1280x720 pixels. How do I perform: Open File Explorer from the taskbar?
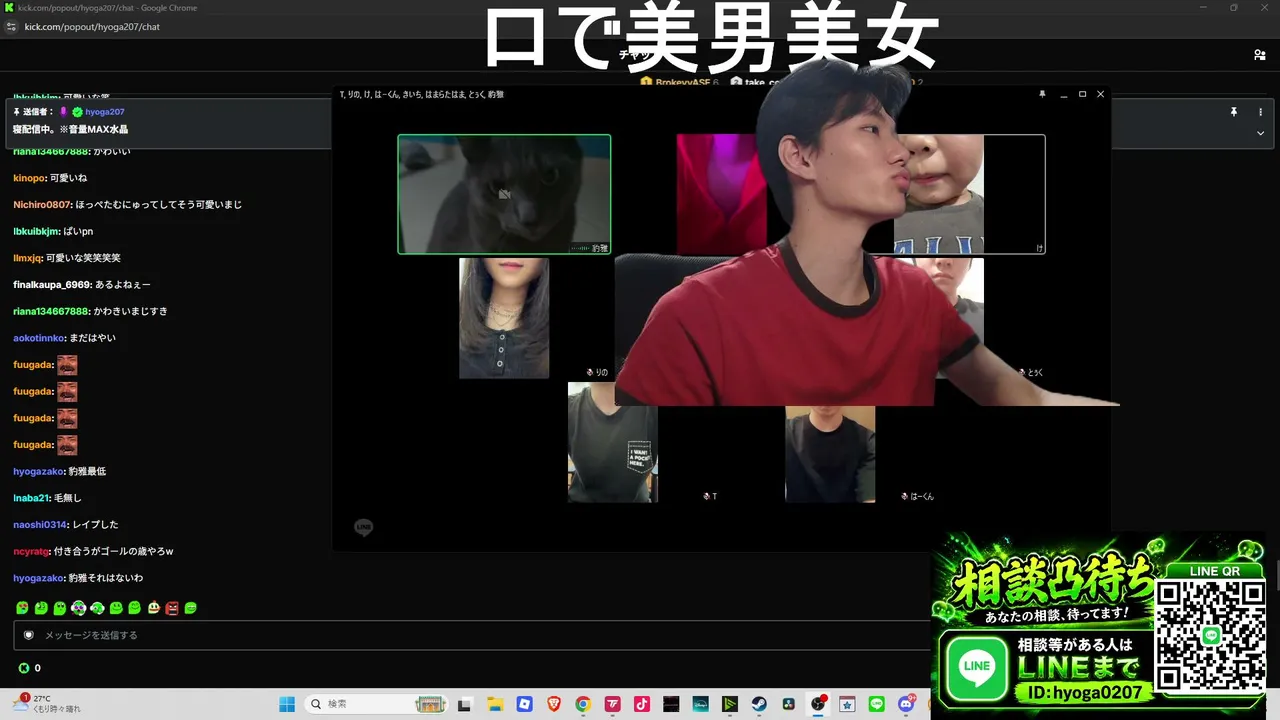(495, 704)
